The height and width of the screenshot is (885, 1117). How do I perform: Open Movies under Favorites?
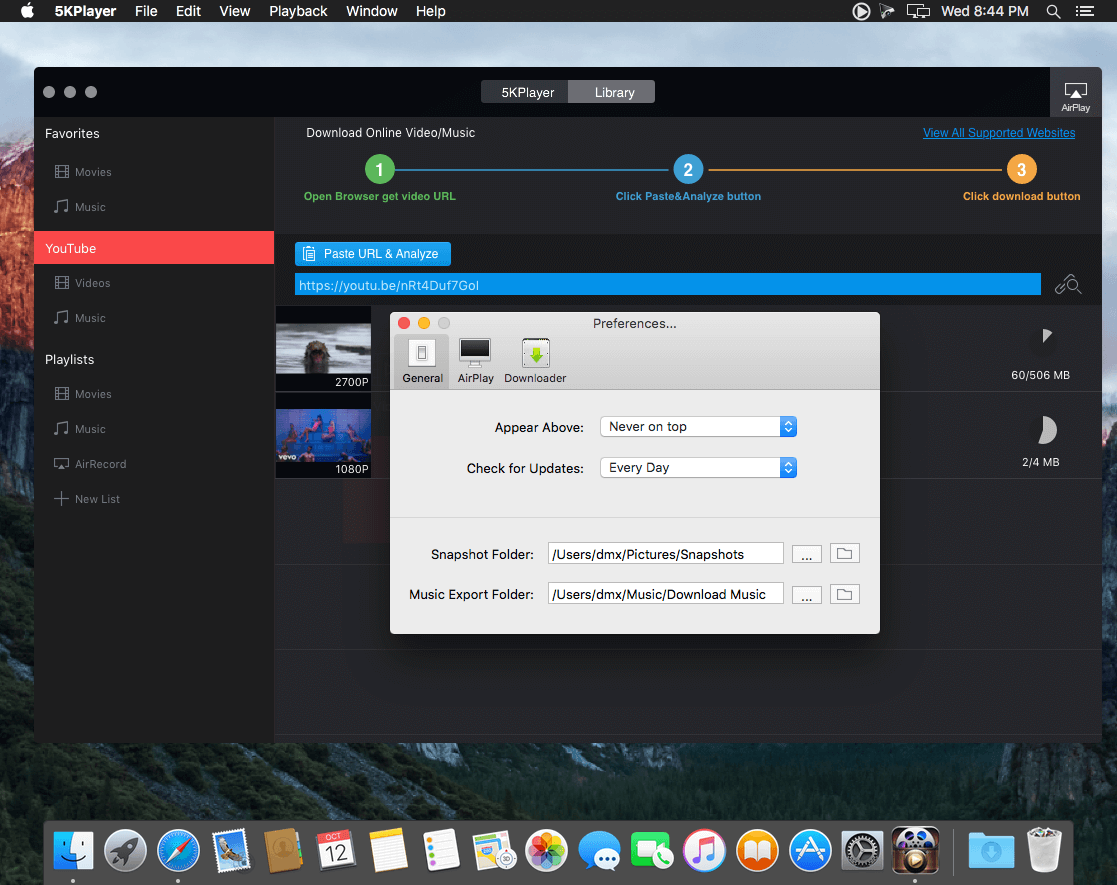83,172
